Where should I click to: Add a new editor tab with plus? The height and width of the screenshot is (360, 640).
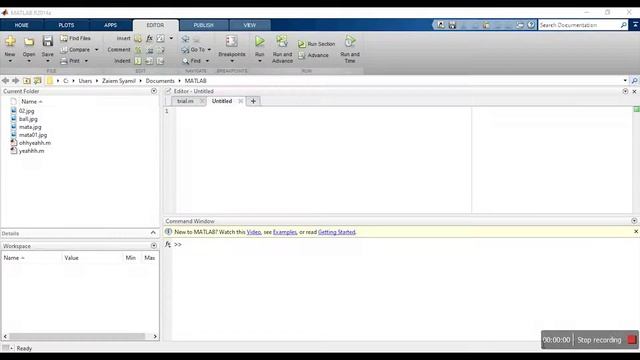pos(253,101)
